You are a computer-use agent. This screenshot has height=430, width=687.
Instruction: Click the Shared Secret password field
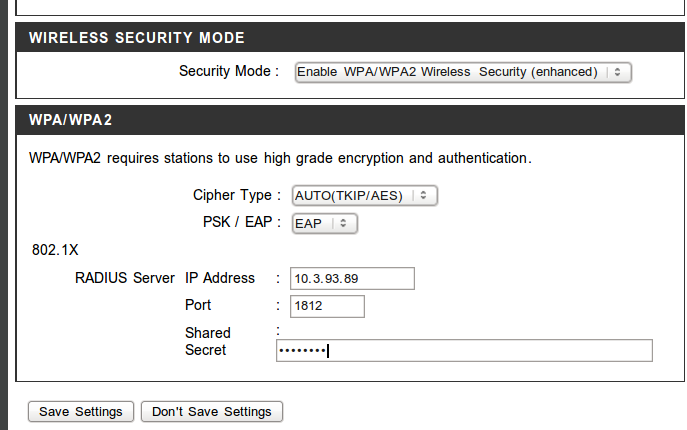(x=464, y=350)
